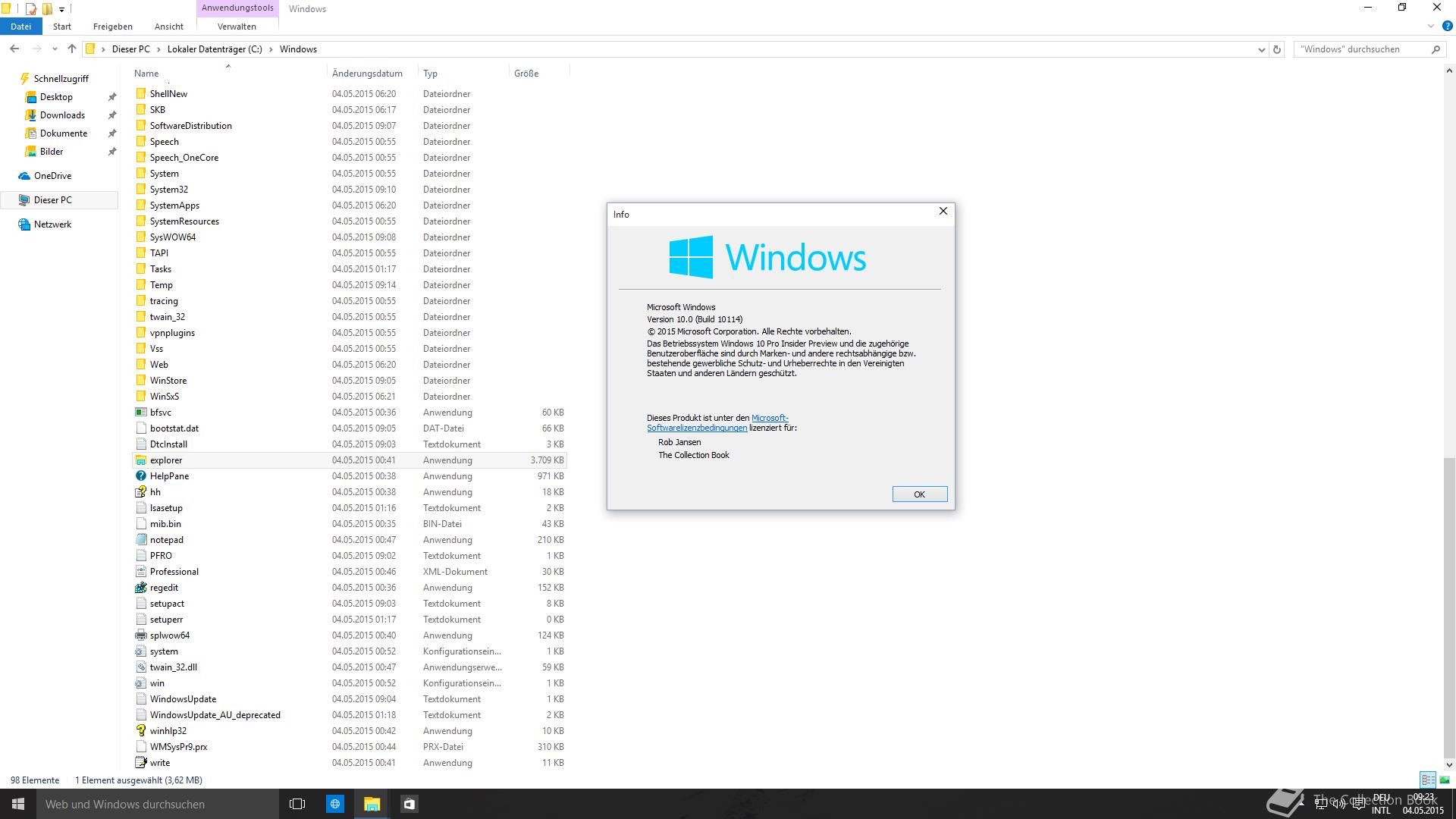Click OK in the Info dialog
This screenshot has width=1456, height=819.
tap(919, 494)
